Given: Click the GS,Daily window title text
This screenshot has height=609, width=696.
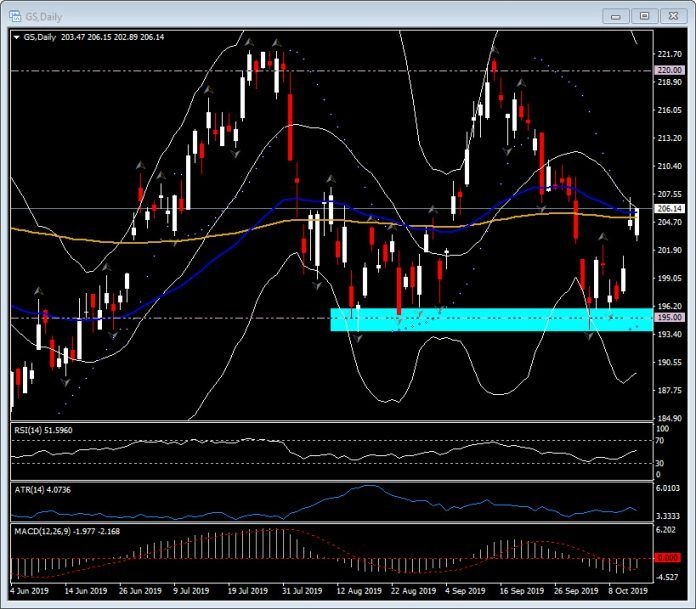Looking at the screenshot, I should 44,17.
